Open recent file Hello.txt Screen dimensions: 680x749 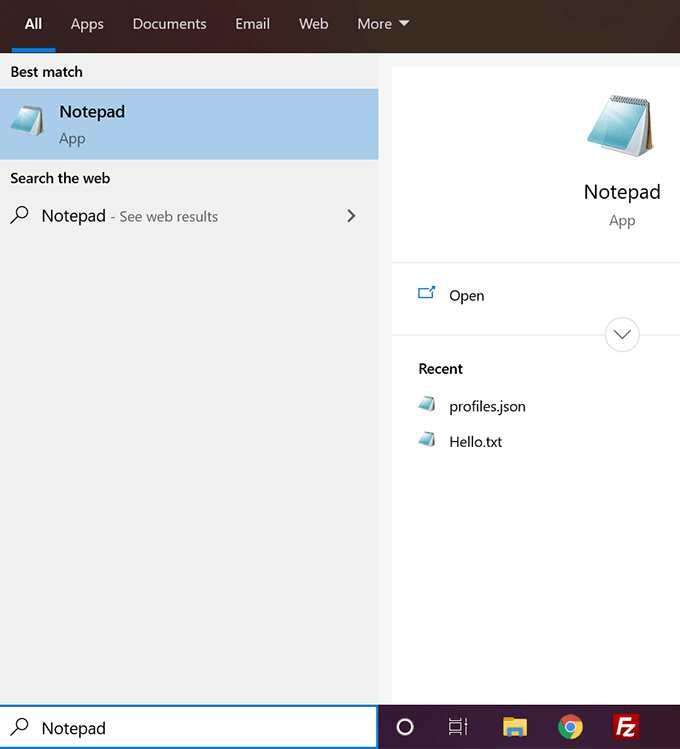click(476, 442)
